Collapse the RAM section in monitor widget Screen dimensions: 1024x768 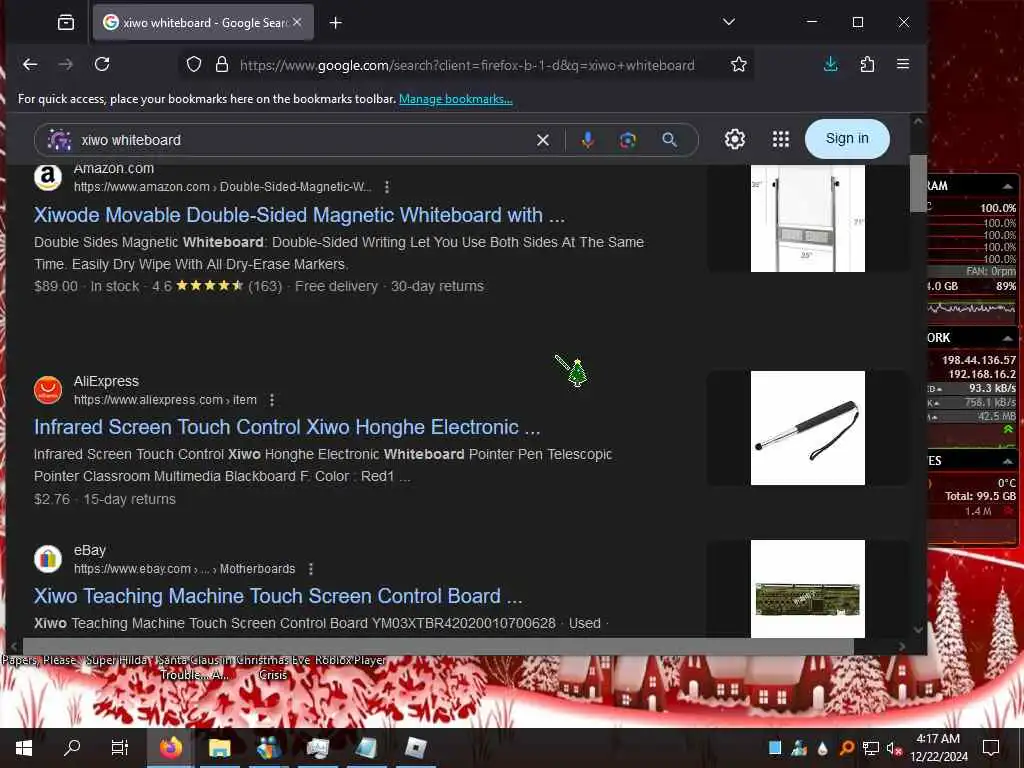pos(1008,186)
